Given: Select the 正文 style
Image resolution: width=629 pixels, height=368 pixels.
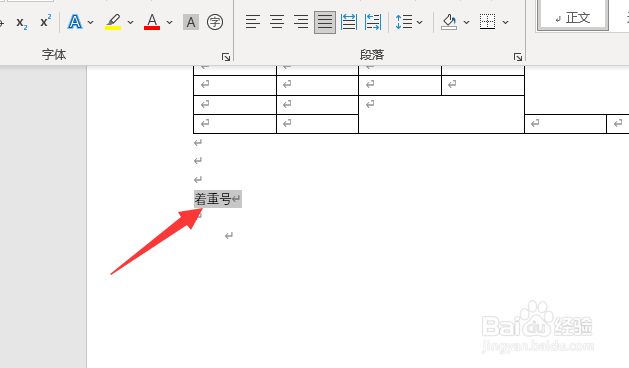Looking at the screenshot, I should pos(573,16).
